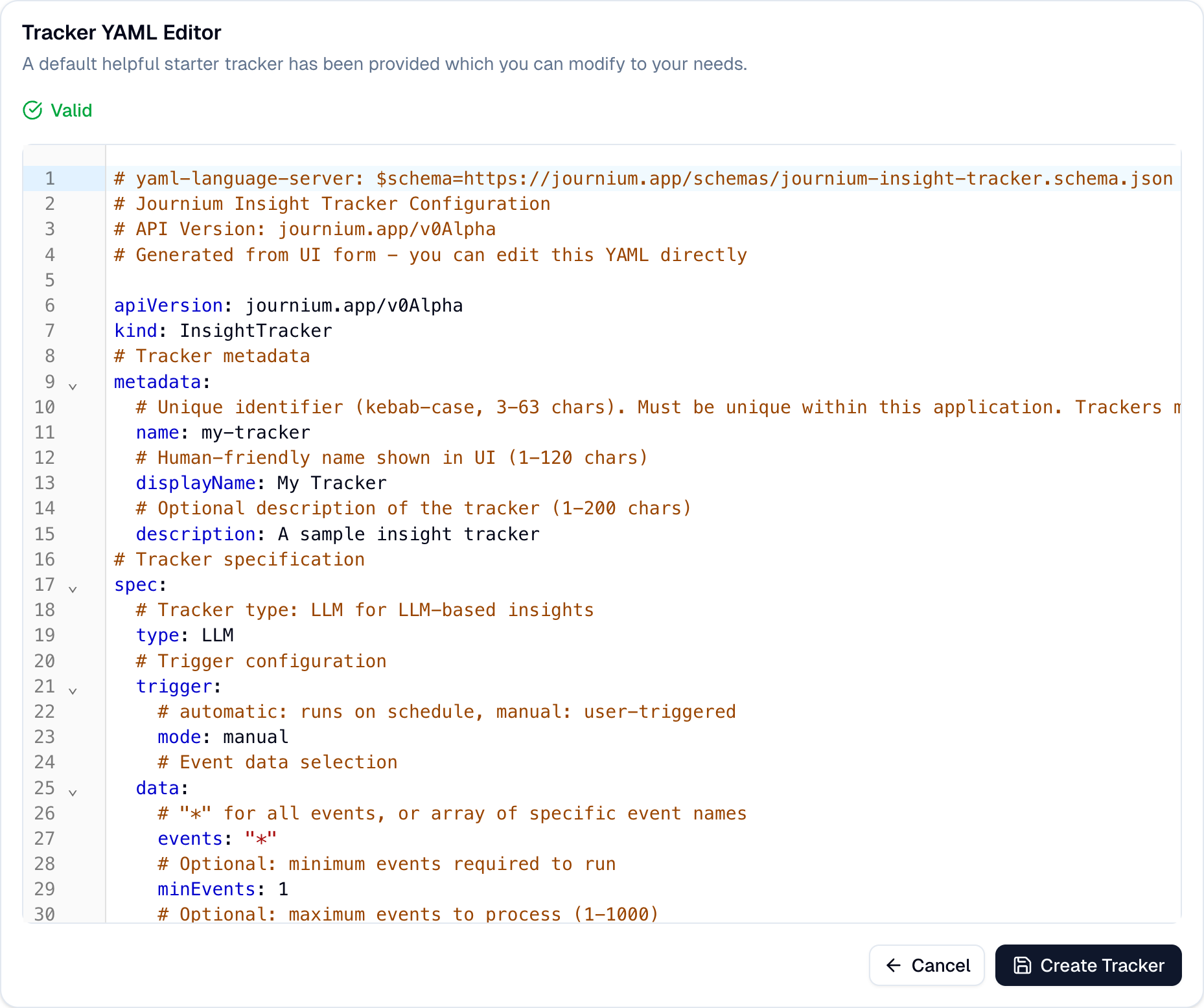Click the kind InsightTracker line
Image resolution: width=1204 pixels, height=1008 pixels.
(223, 330)
